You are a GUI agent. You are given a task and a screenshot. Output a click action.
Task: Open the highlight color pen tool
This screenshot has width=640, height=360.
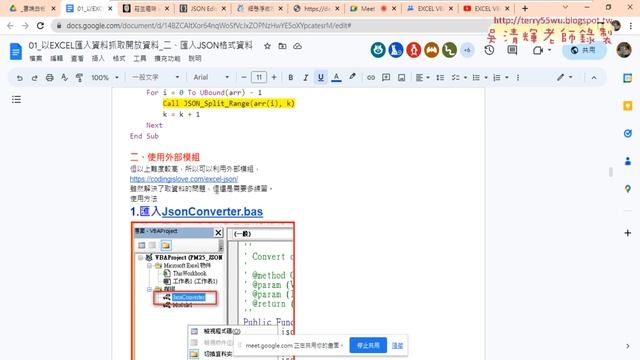pos(352,77)
